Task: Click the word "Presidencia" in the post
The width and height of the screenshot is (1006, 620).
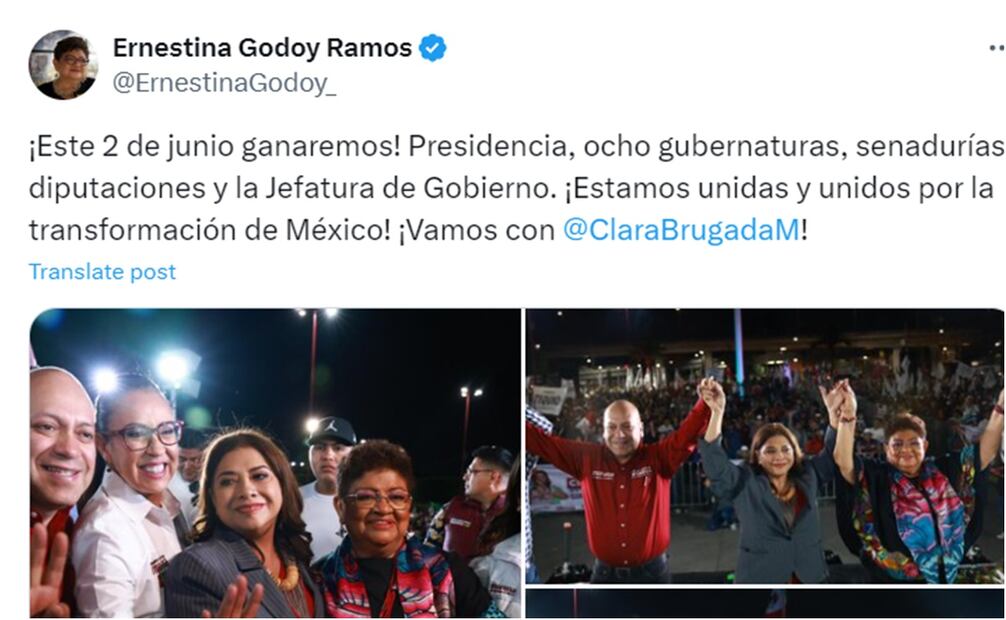Action: tap(488, 146)
